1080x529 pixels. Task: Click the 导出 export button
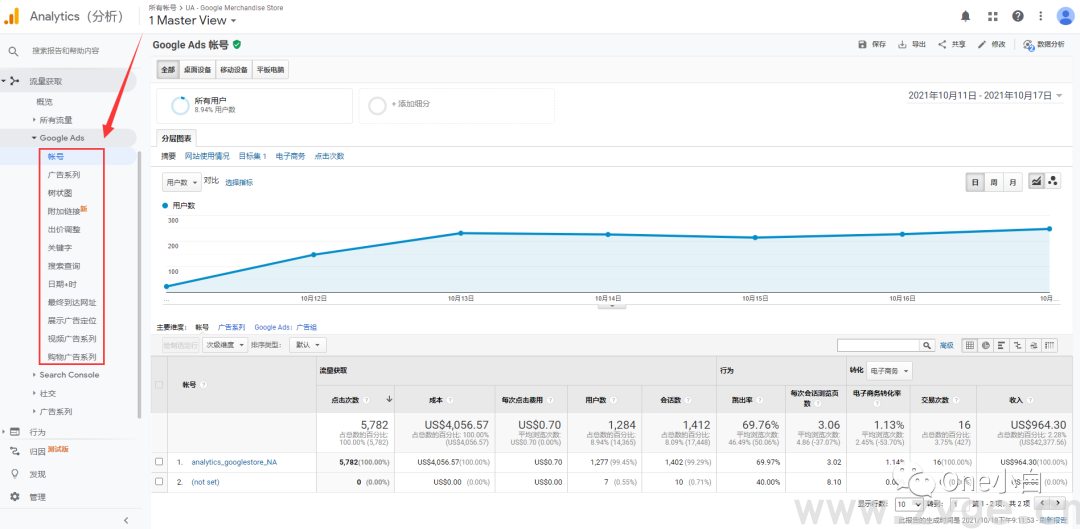click(911, 44)
